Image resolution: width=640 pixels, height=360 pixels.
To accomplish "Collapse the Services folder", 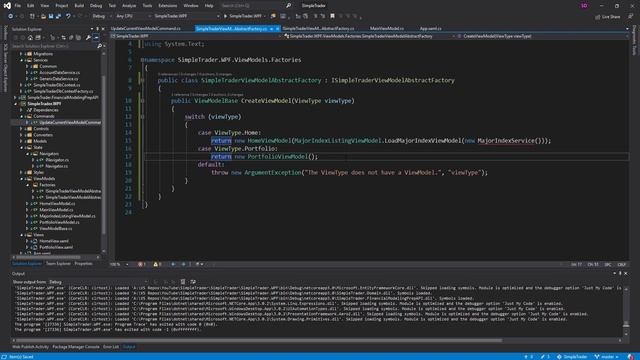I will [x=21, y=60].
